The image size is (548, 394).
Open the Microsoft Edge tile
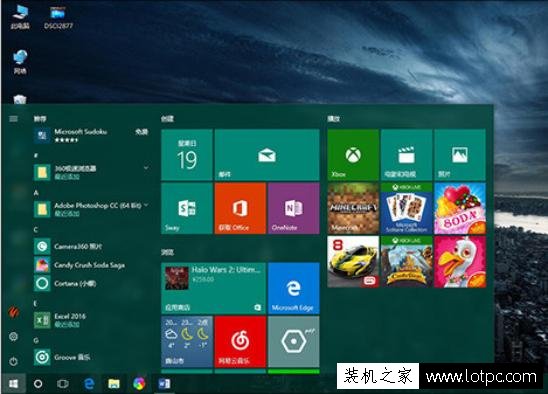pos(294,288)
